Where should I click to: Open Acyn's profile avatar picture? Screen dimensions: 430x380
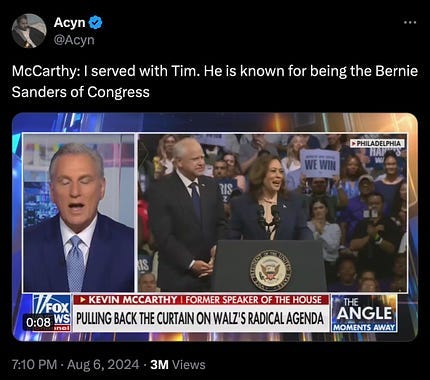coord(29,31)
